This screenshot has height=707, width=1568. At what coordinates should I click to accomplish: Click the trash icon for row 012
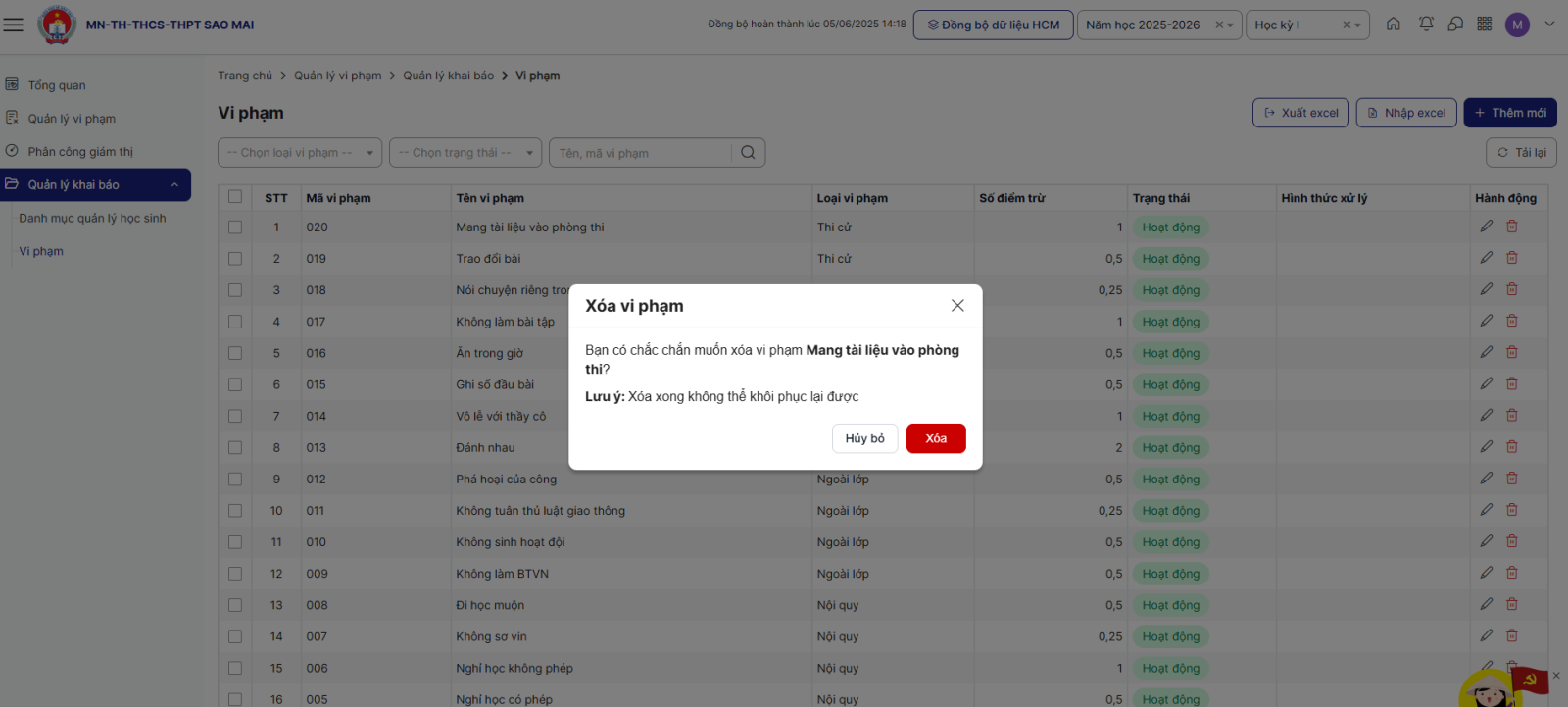(x=1512, y=479)
